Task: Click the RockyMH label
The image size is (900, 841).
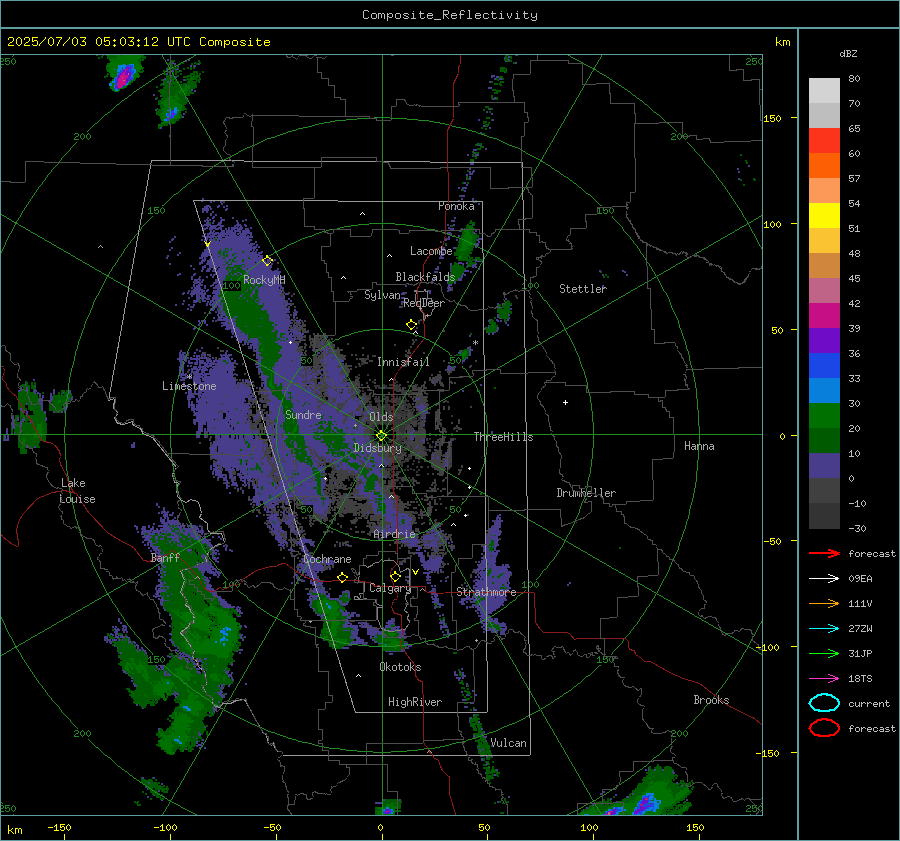Action: (x=264, y=280)
